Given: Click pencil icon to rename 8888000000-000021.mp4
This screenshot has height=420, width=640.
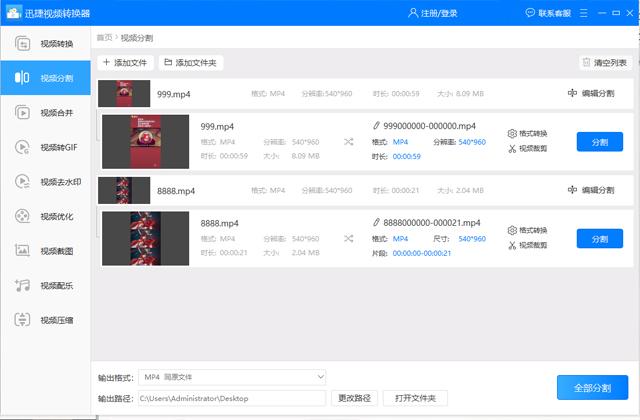Looking at the screenshot, I should 376,222.
